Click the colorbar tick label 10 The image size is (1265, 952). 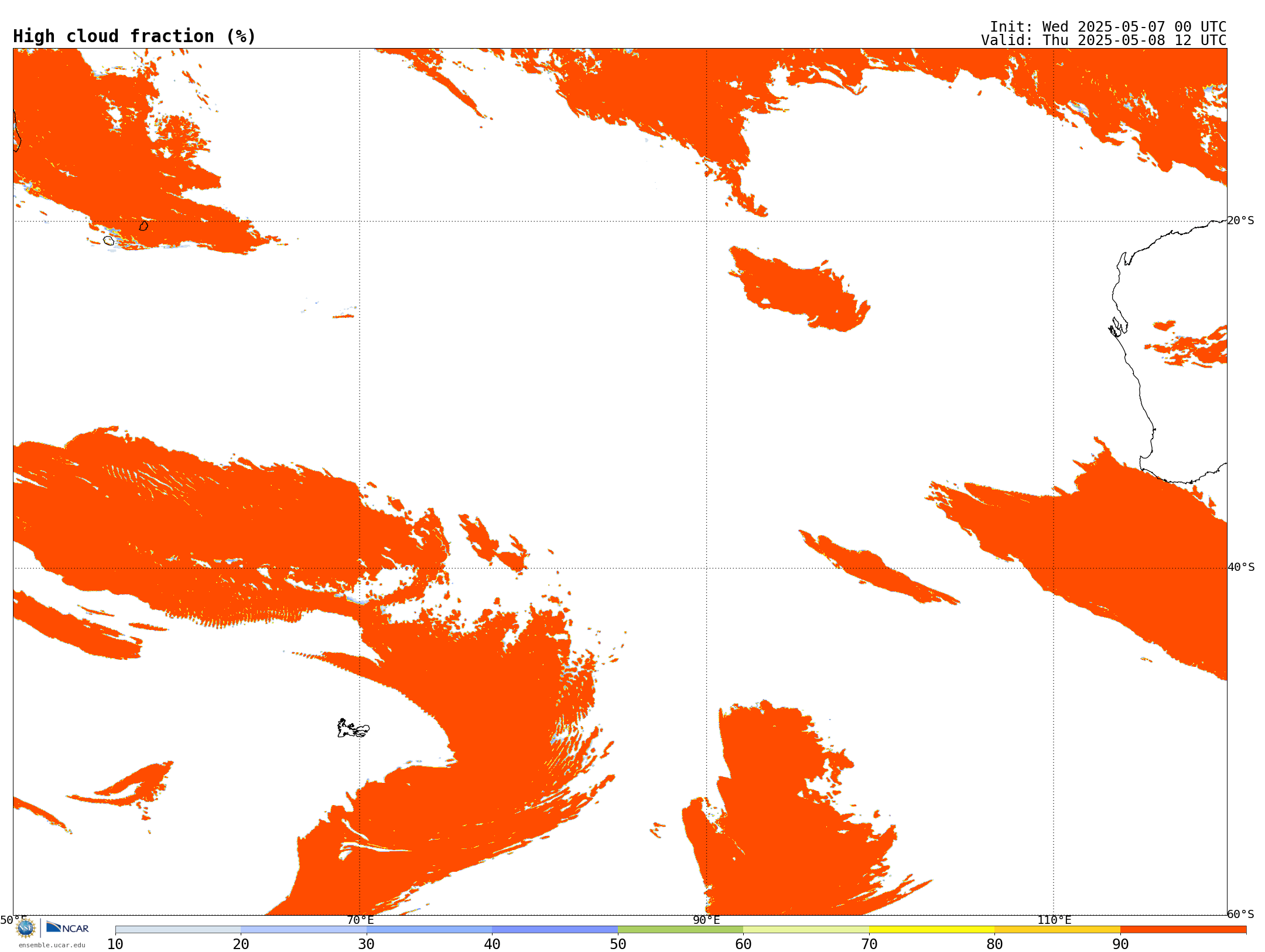coord(115,944)
